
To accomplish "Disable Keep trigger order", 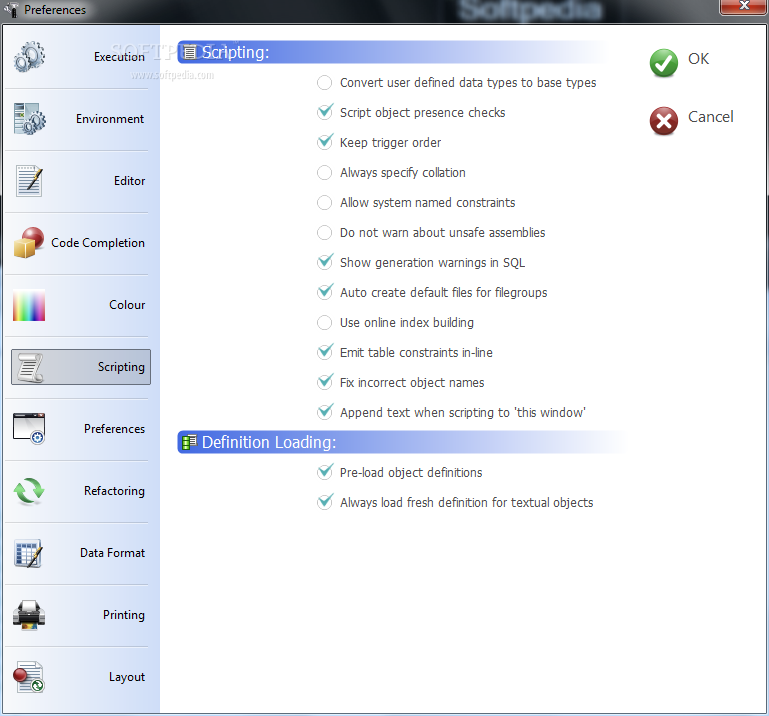I will 324,142.
